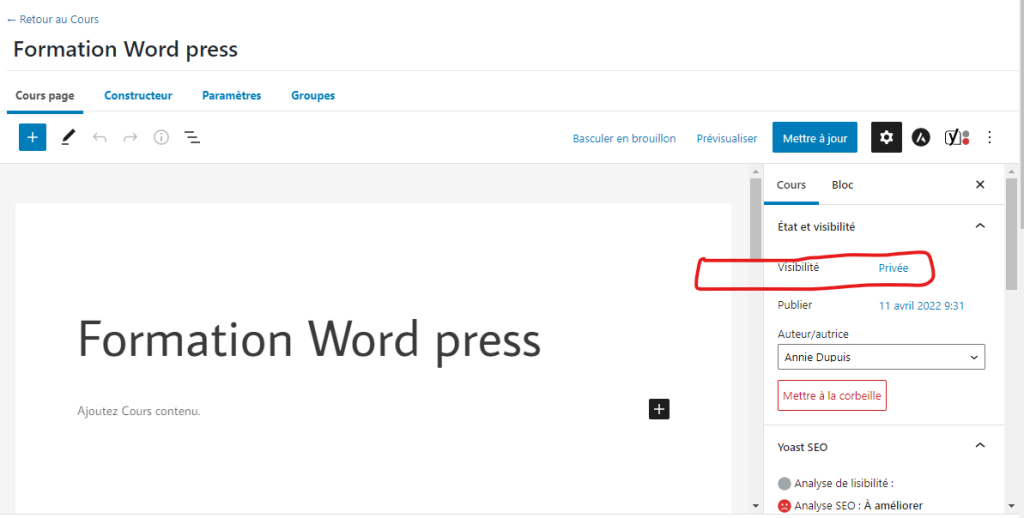Screen dimensions: 1024x518
Task: Toggle the settings gear sidebar button
Action: (886, 138)
